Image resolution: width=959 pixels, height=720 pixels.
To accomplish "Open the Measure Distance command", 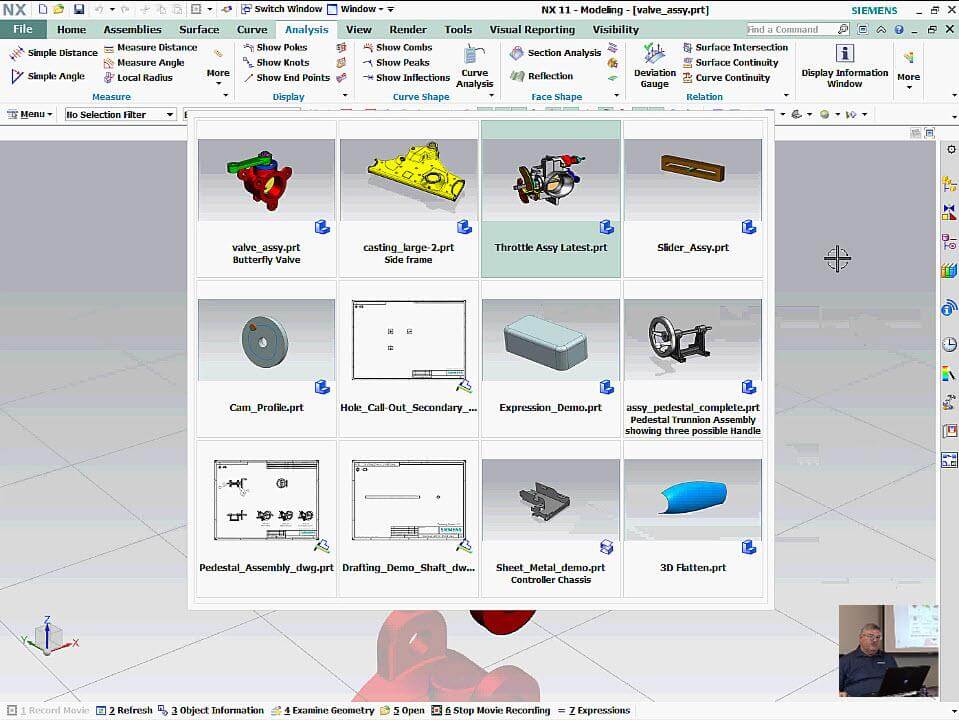I will click(150, 47).
